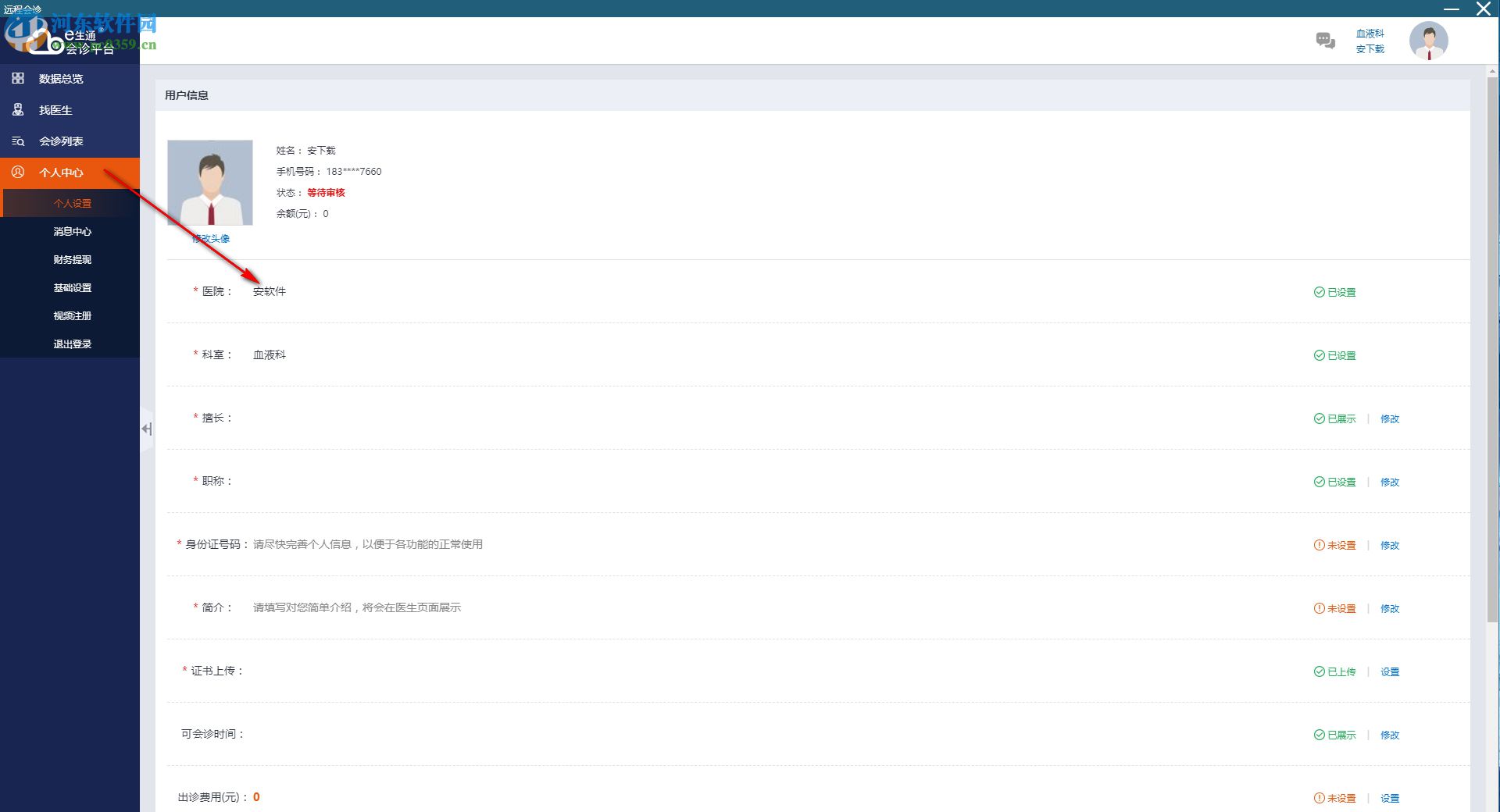Click 设置 on the 证书上传 row

click(1390, 671)
